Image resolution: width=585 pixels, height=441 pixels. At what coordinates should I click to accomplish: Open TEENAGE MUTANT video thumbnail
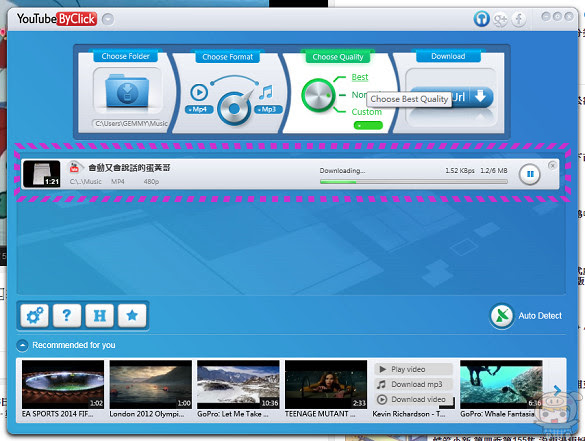pos(326,384)
